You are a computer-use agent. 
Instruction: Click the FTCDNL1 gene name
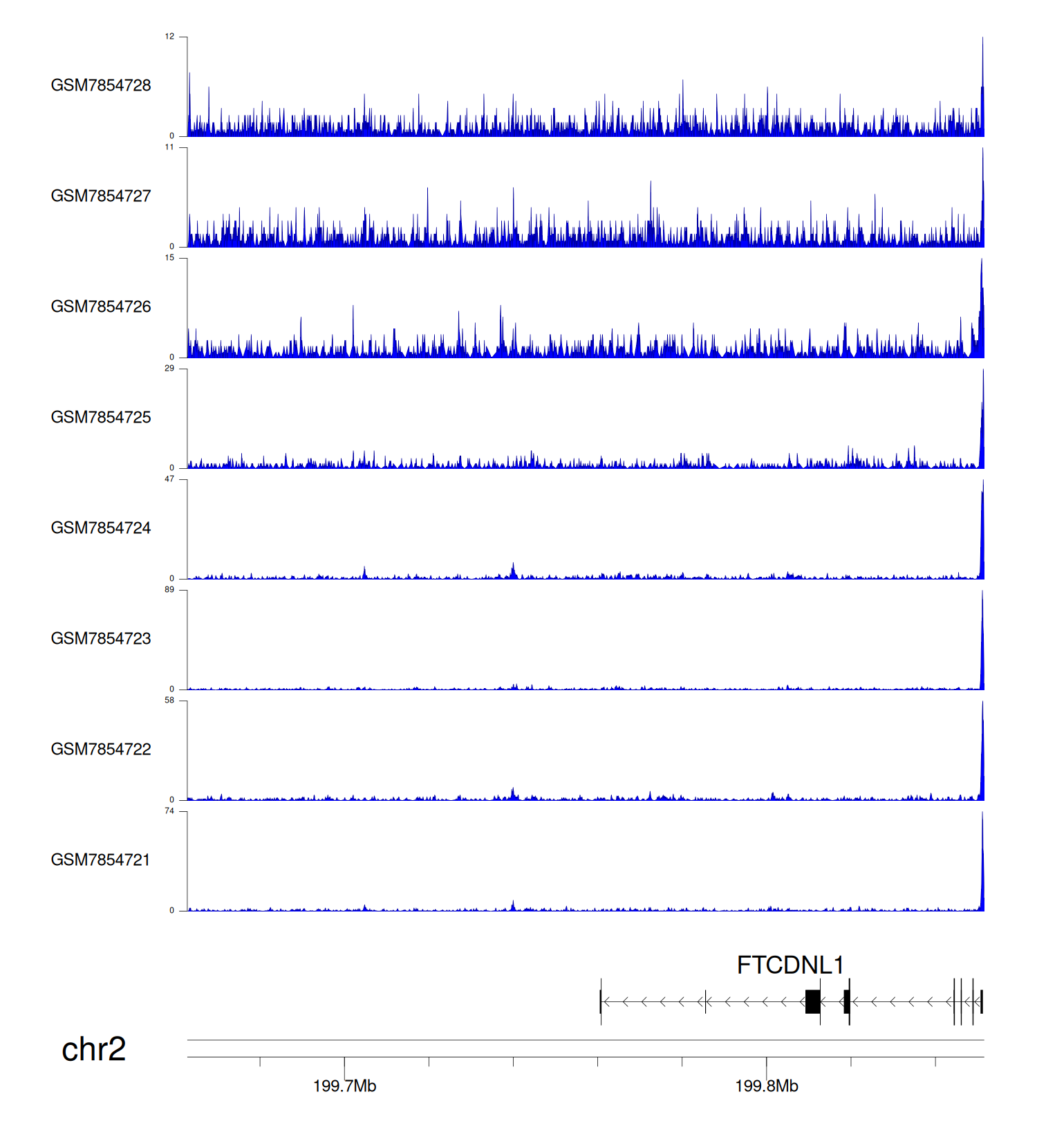point(790,965)
